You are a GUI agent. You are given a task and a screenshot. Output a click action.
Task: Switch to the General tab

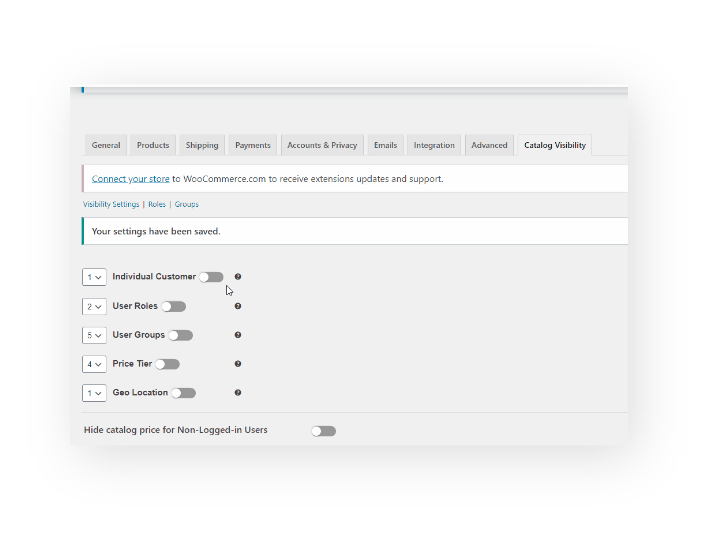[x=106, y=145]
